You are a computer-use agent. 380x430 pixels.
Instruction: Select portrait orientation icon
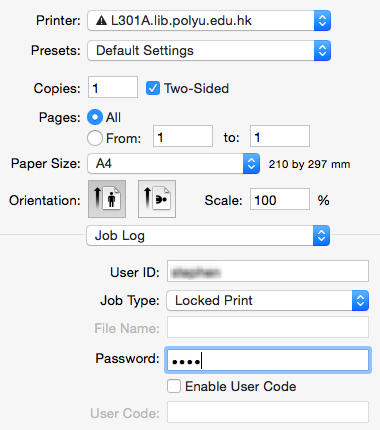tap(107, 199)
